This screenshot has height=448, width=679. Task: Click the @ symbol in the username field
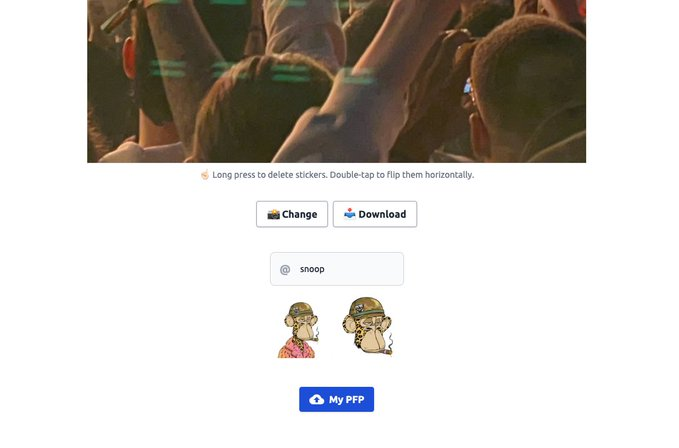pyautogui.click(x=285, y=270)
